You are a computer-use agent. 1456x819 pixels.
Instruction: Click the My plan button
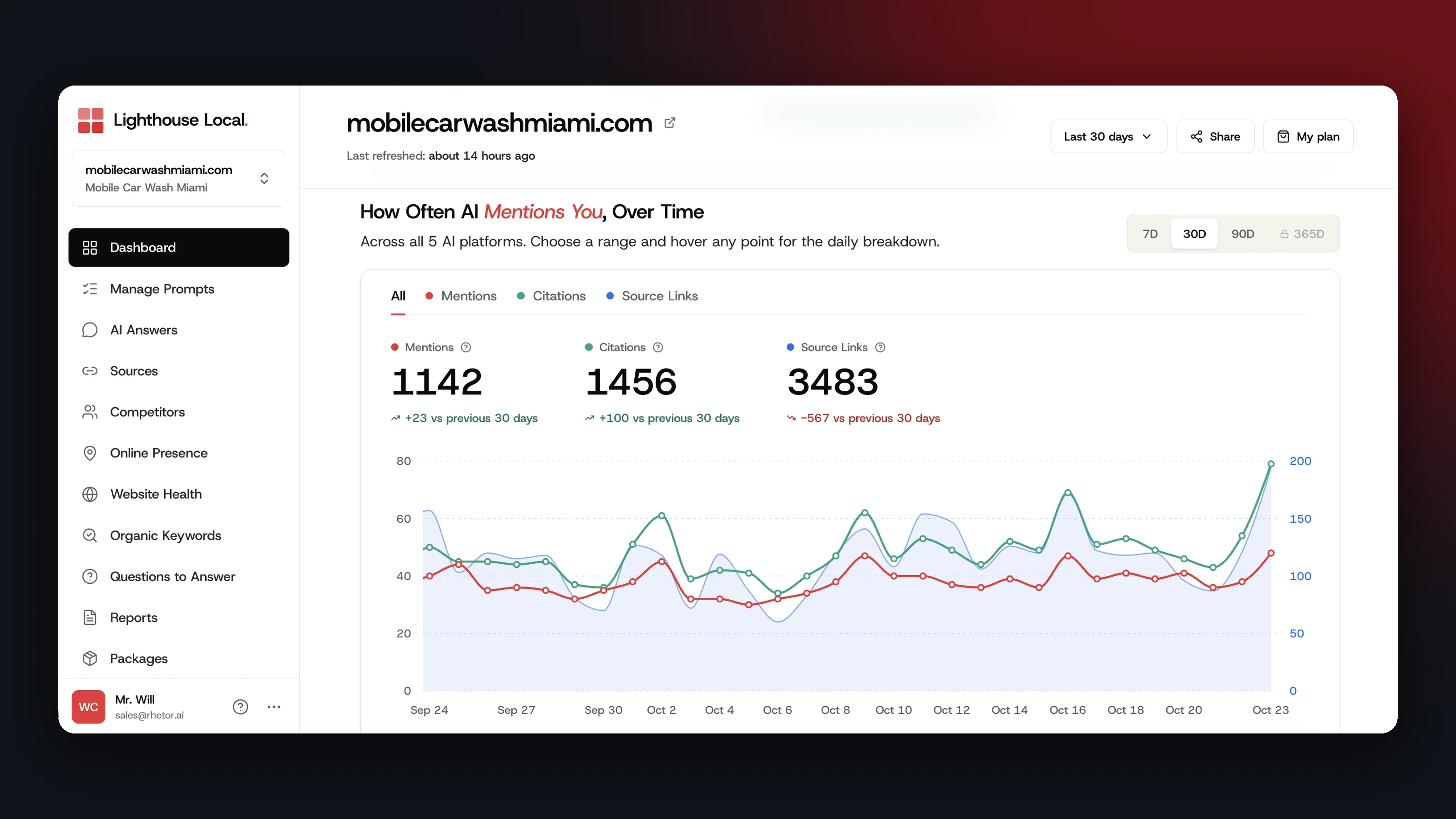(1308, 136)
